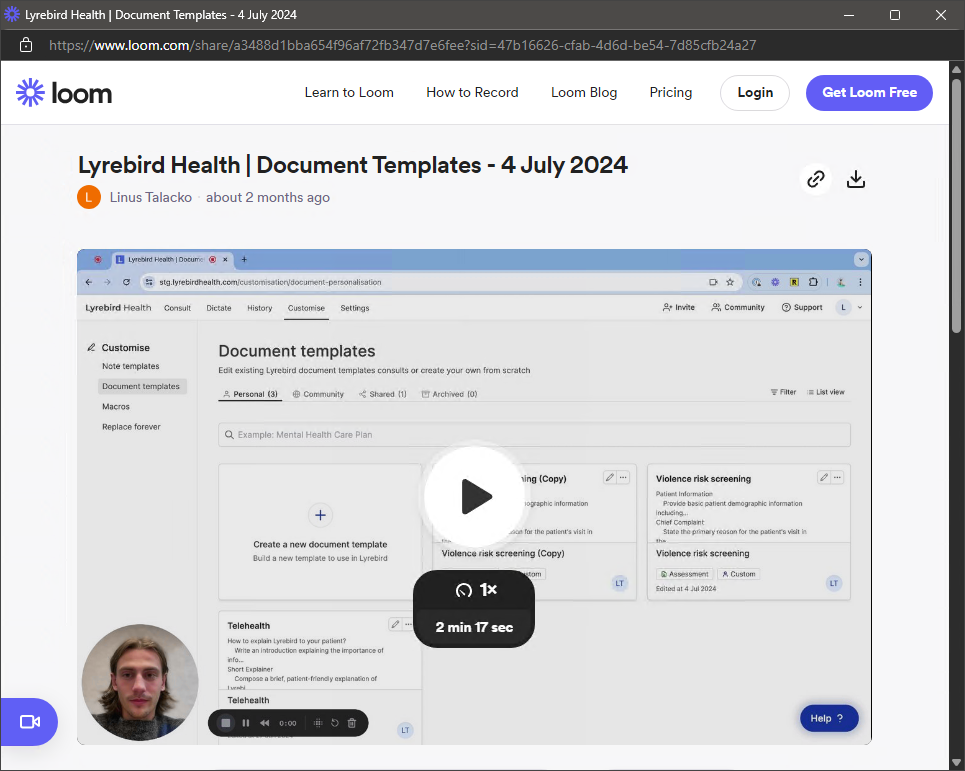The width and height of the screenshot is (965, 771).
Task: Click the bookmark star in the recorded browser
Action: [x=730, y=282]
